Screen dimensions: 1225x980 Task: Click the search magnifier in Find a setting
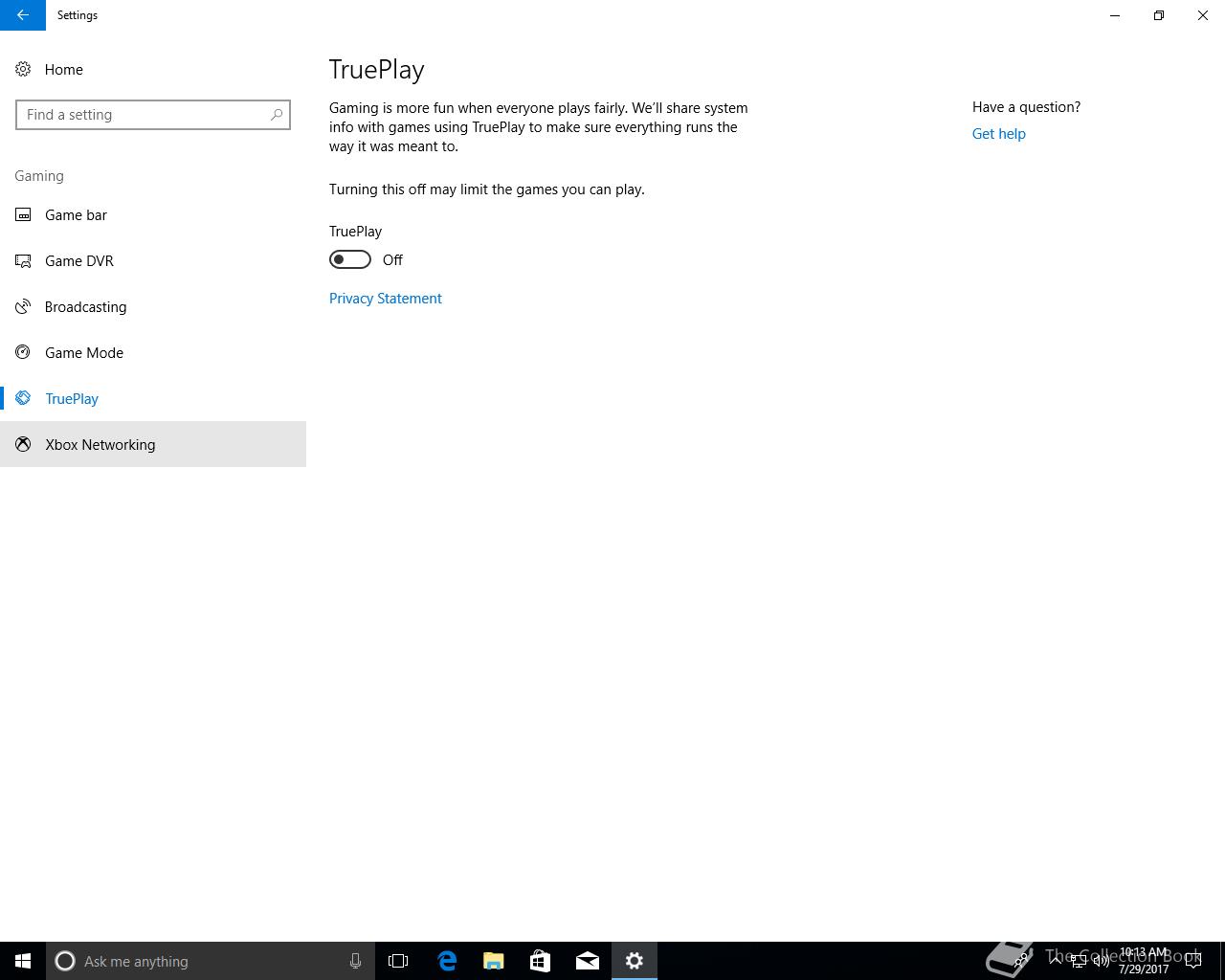[277, 115]
